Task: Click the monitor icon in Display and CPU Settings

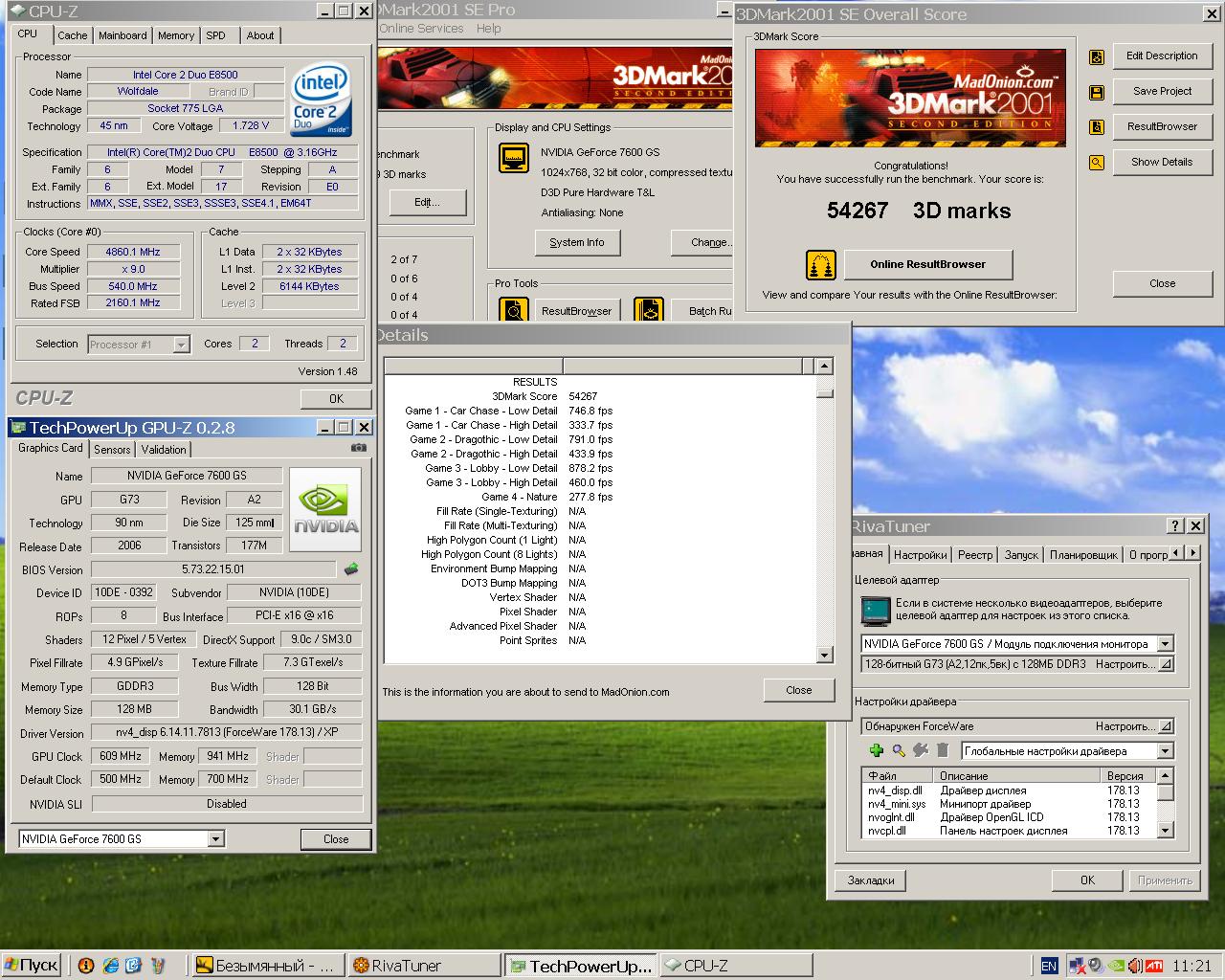Action: pos(514,159)
